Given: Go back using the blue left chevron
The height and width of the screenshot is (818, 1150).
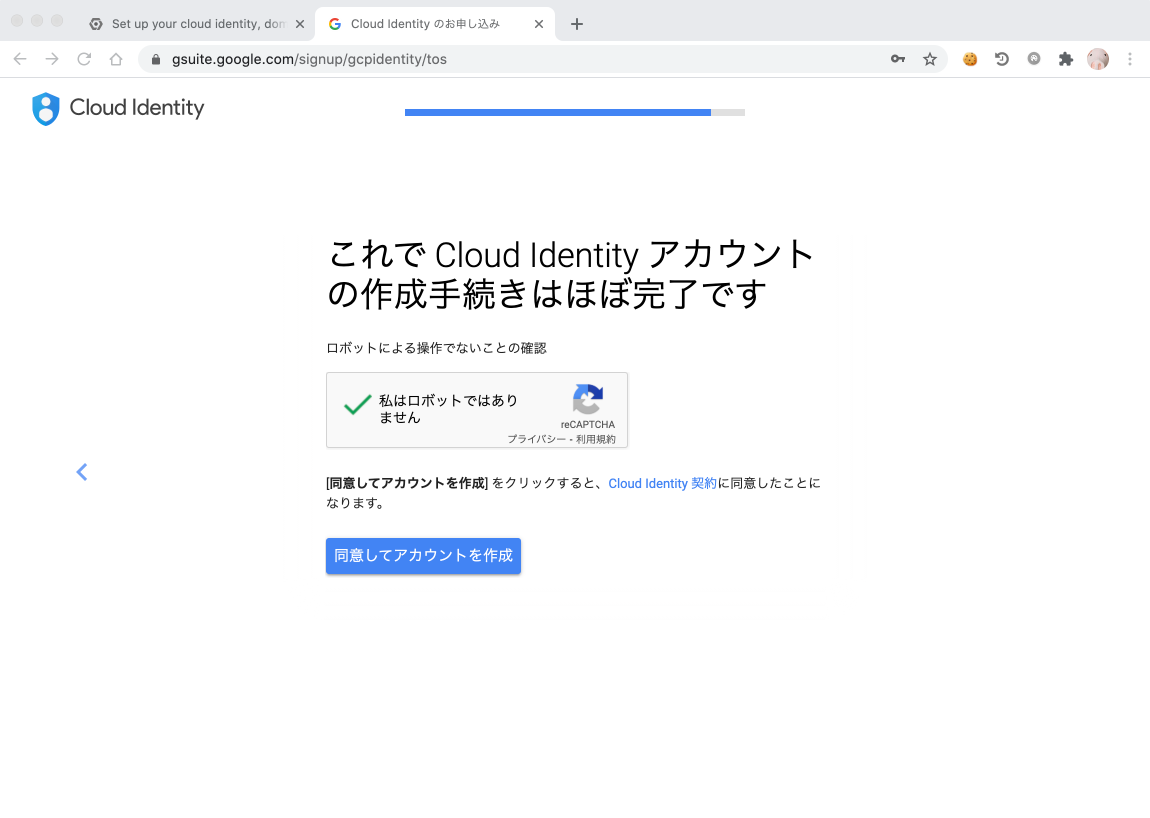Looking at the screenshot, I should click(x=81, y=472).
